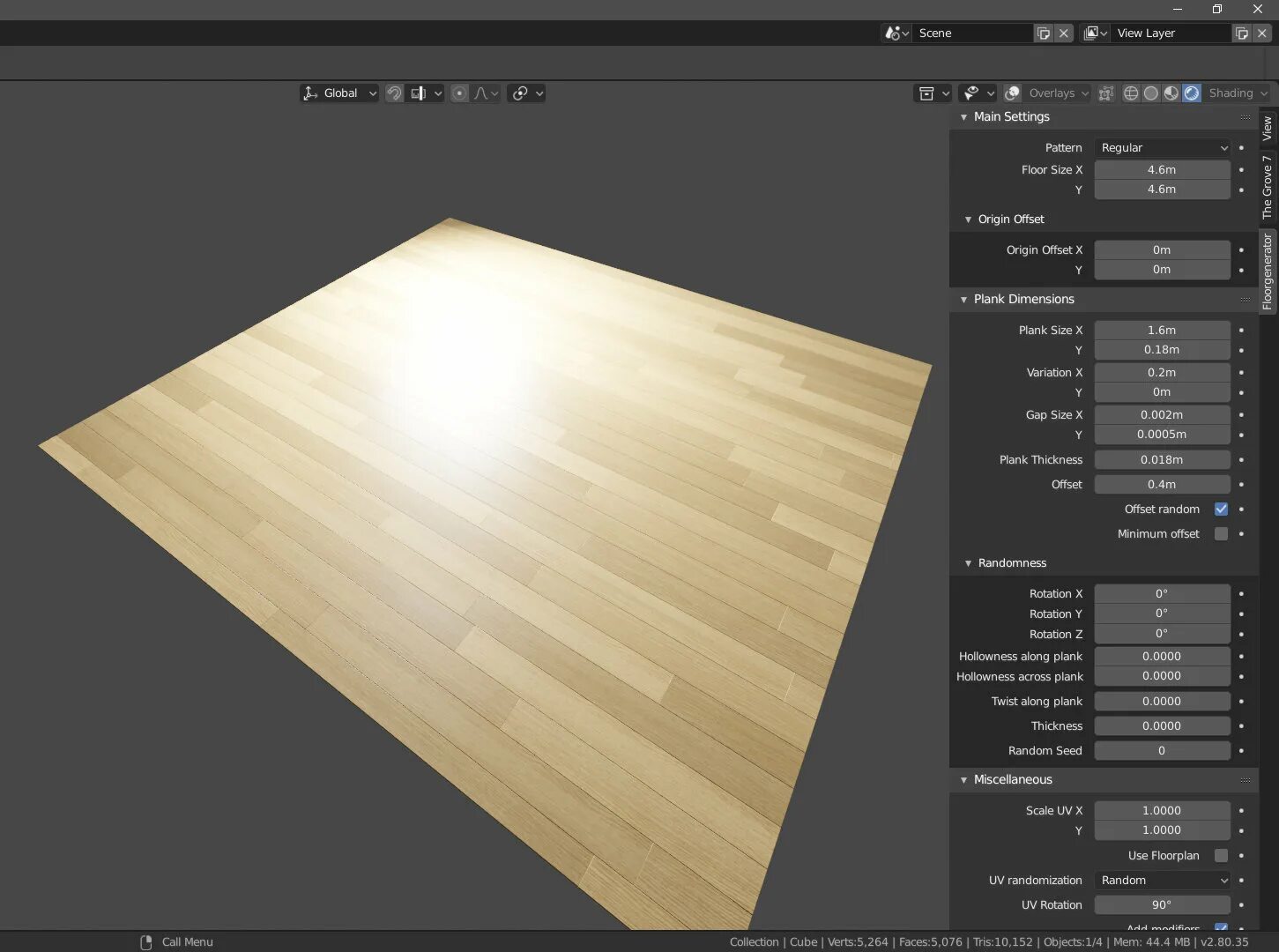The width and height of the screenshot is (1279, 952).
Task: Open object type visibility menu
Action: 934,93
